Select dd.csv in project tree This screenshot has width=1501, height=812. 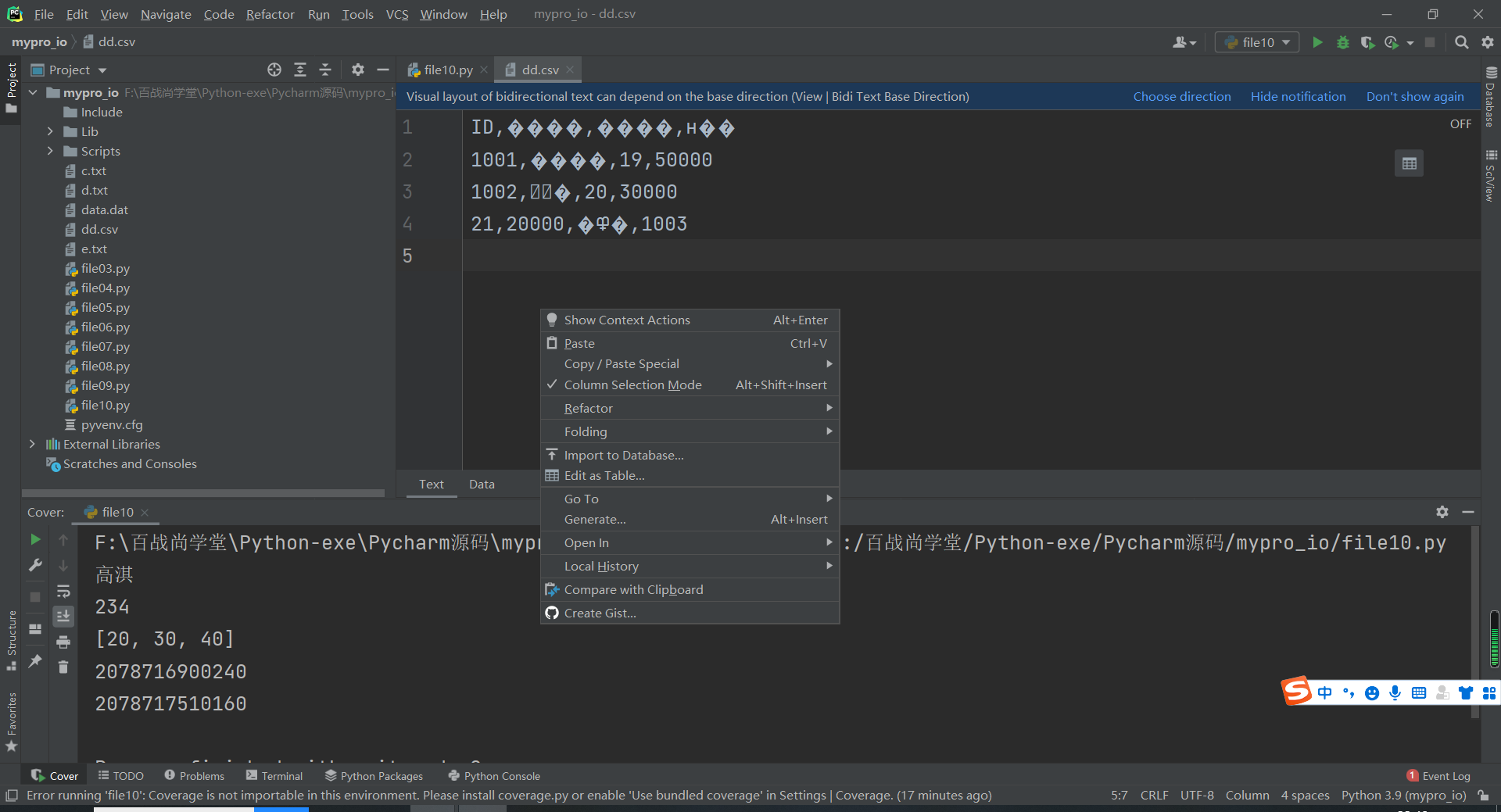[x=99, y=230]
